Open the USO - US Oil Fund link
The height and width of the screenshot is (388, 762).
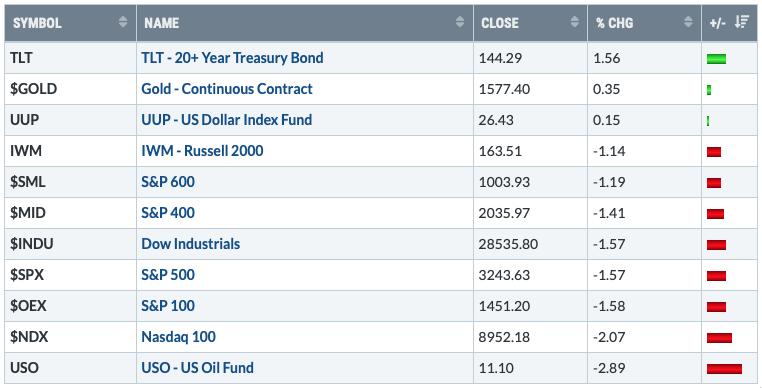coord(197,368)
